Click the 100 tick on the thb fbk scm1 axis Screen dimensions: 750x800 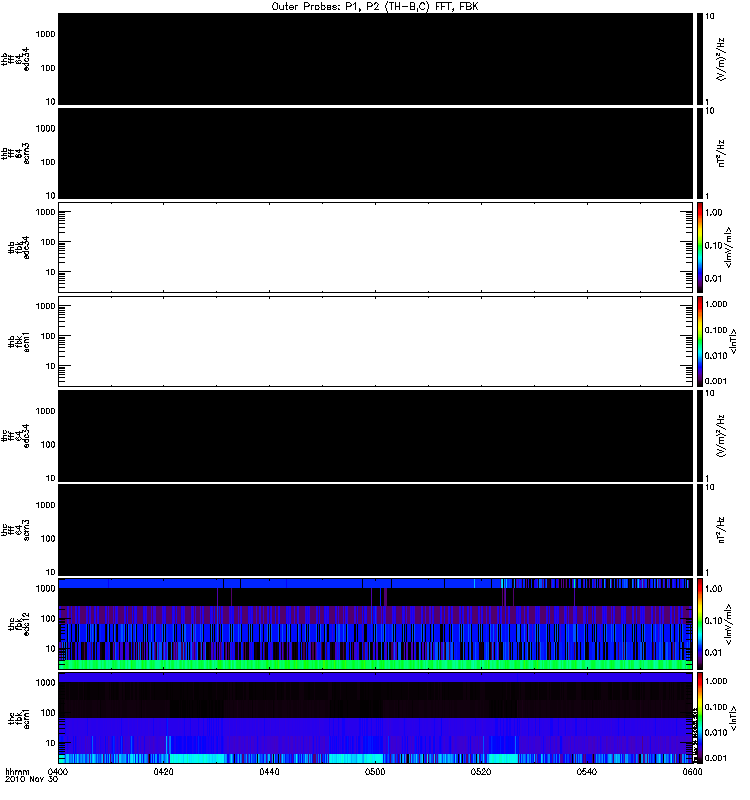pyautogui.click(x=47, y=336)
